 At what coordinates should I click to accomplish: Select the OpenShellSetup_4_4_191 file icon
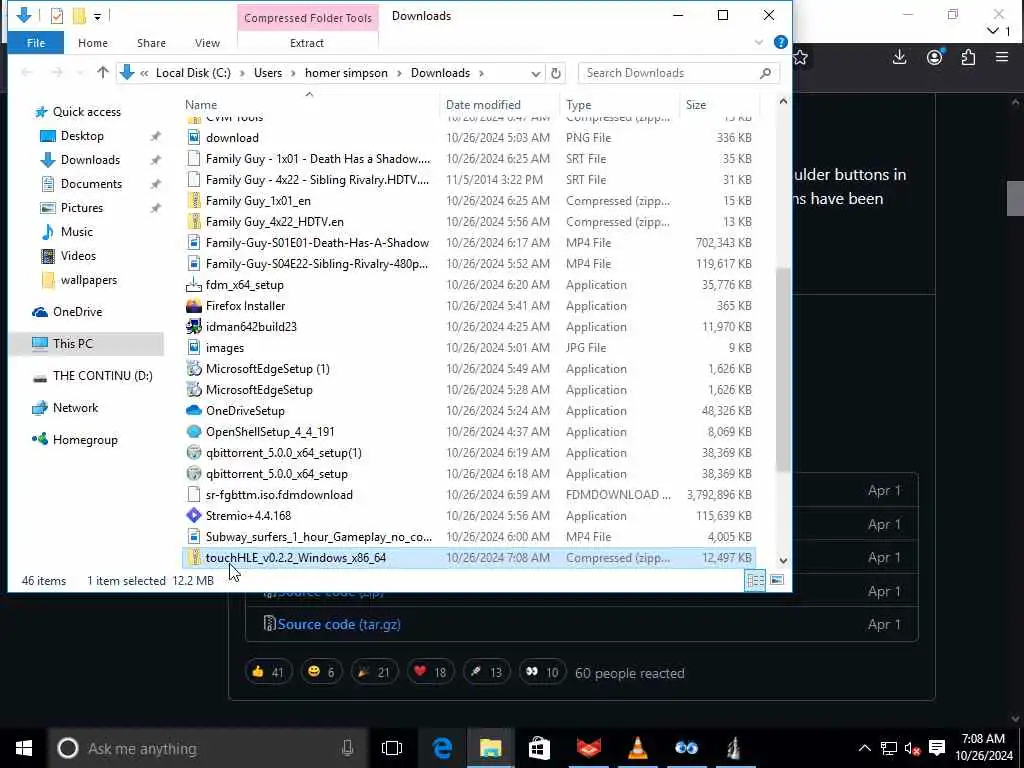pos(194,432)
